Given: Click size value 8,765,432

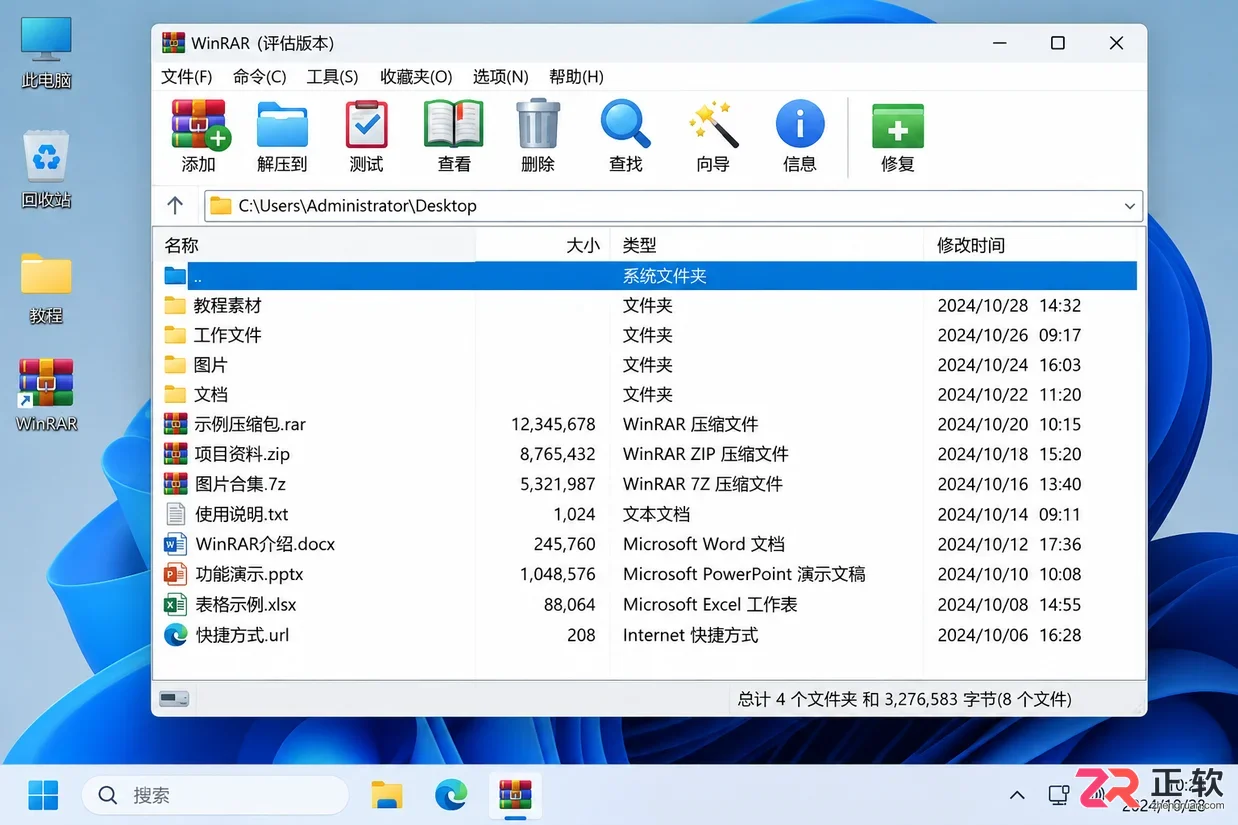Looking at the screenshot, I should 557,454.
